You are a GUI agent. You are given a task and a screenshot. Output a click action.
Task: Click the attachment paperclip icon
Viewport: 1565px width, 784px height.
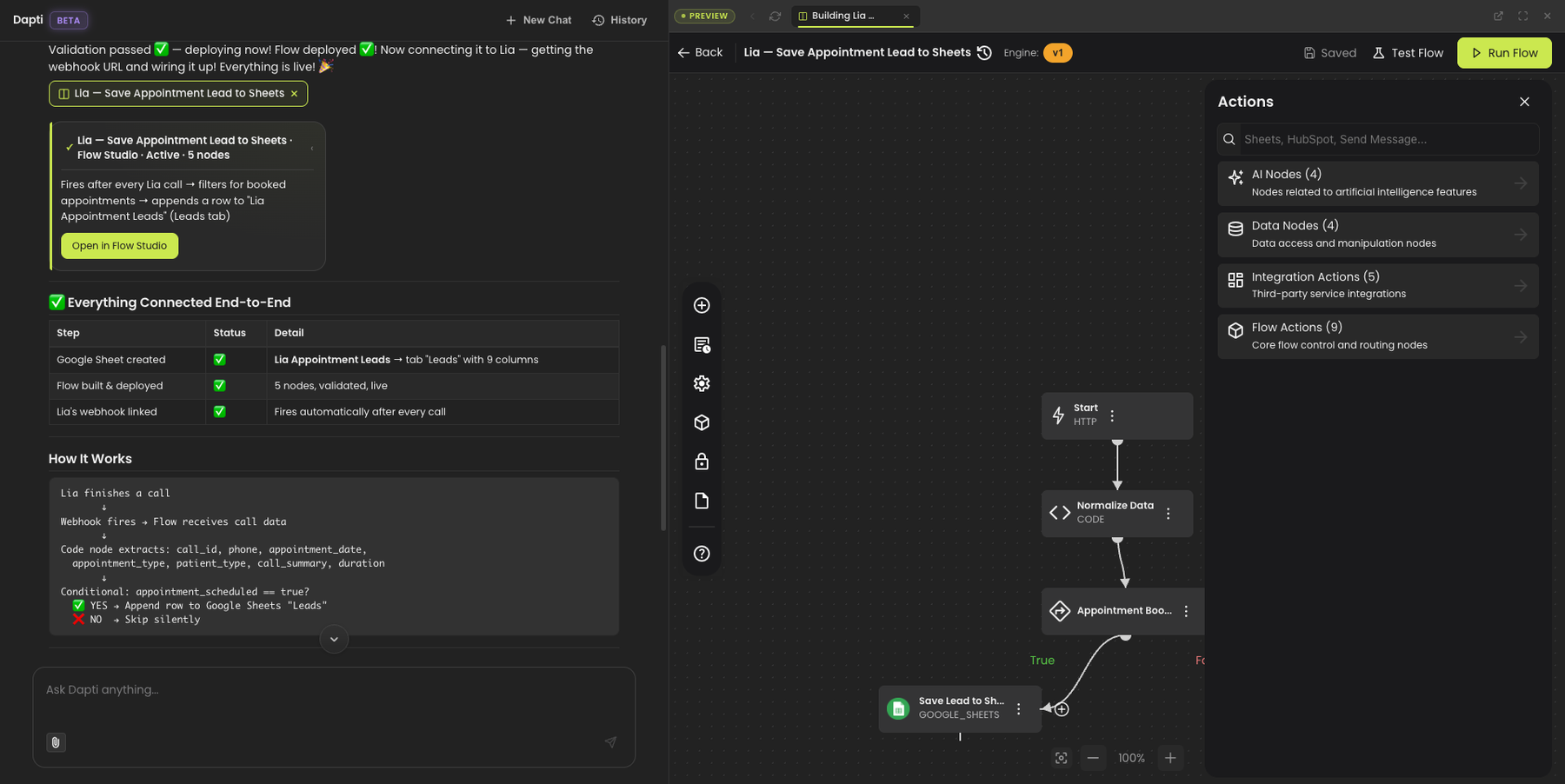[56, 742]
